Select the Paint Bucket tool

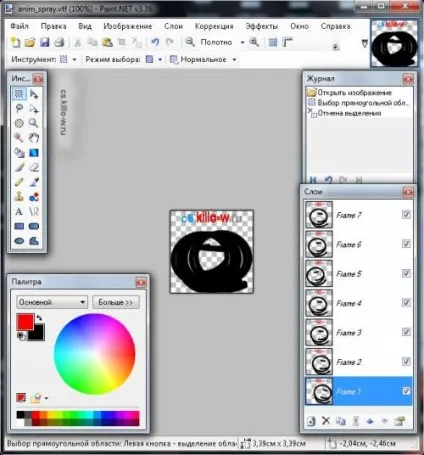(x=19, y=153)
